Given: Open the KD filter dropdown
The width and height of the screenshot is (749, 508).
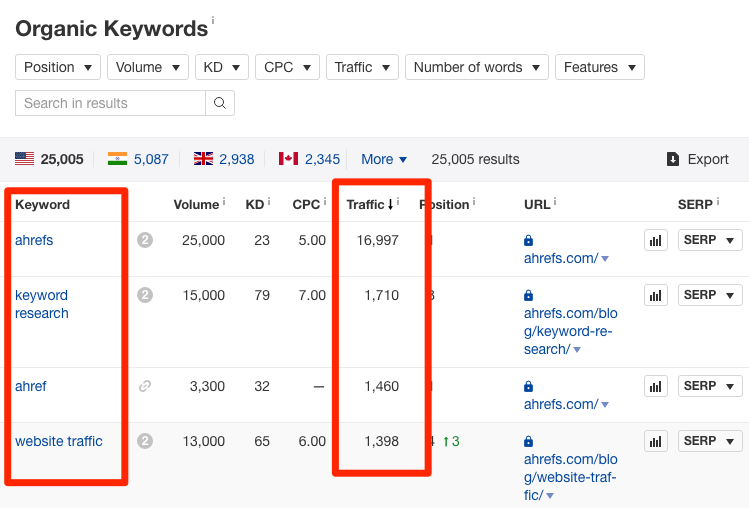Looking at the screenshot, I should [x=222, y=67].
